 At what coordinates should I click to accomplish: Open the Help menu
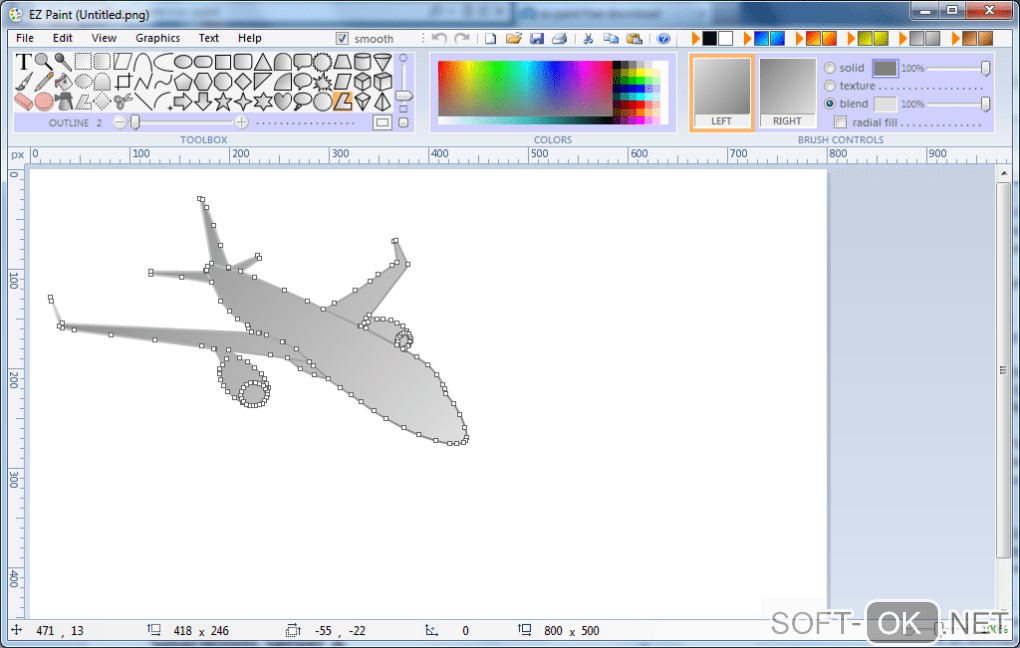[x=250, y=38]
